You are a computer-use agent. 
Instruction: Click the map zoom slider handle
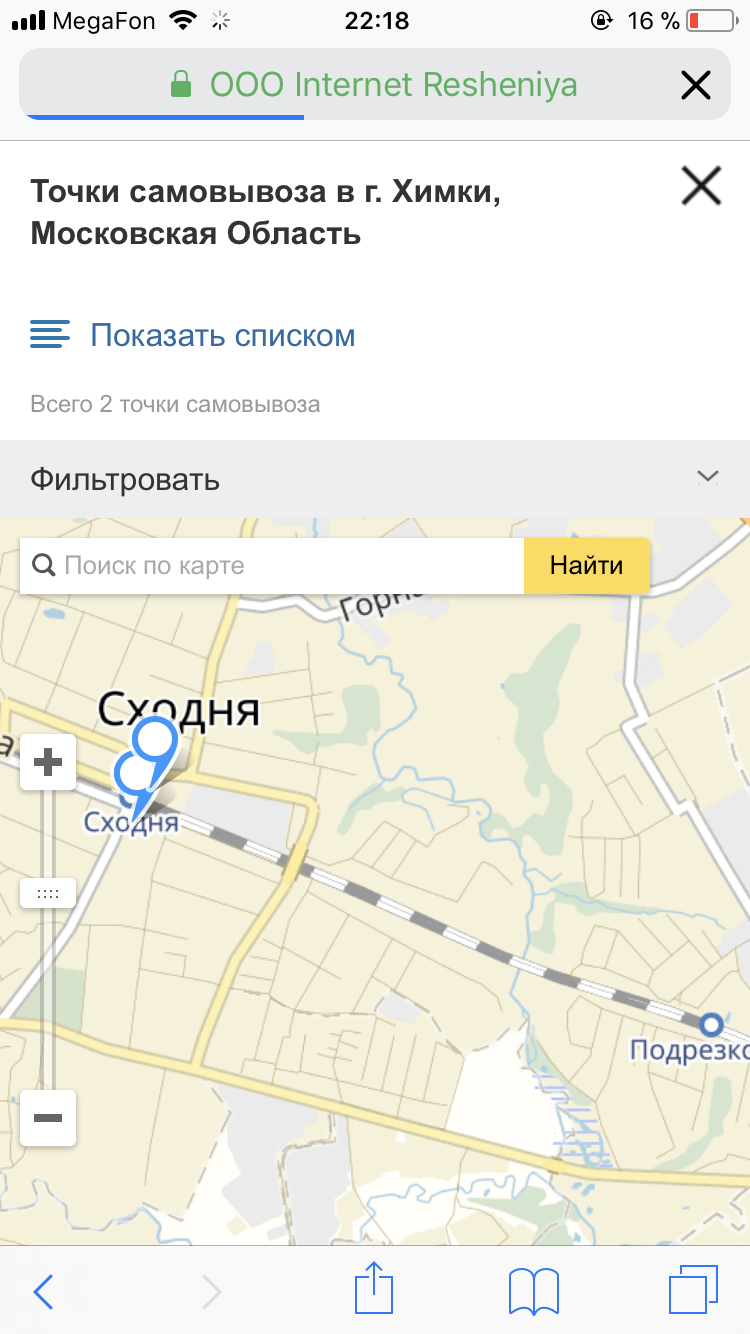pyautogui.click(x=48, y=893)
